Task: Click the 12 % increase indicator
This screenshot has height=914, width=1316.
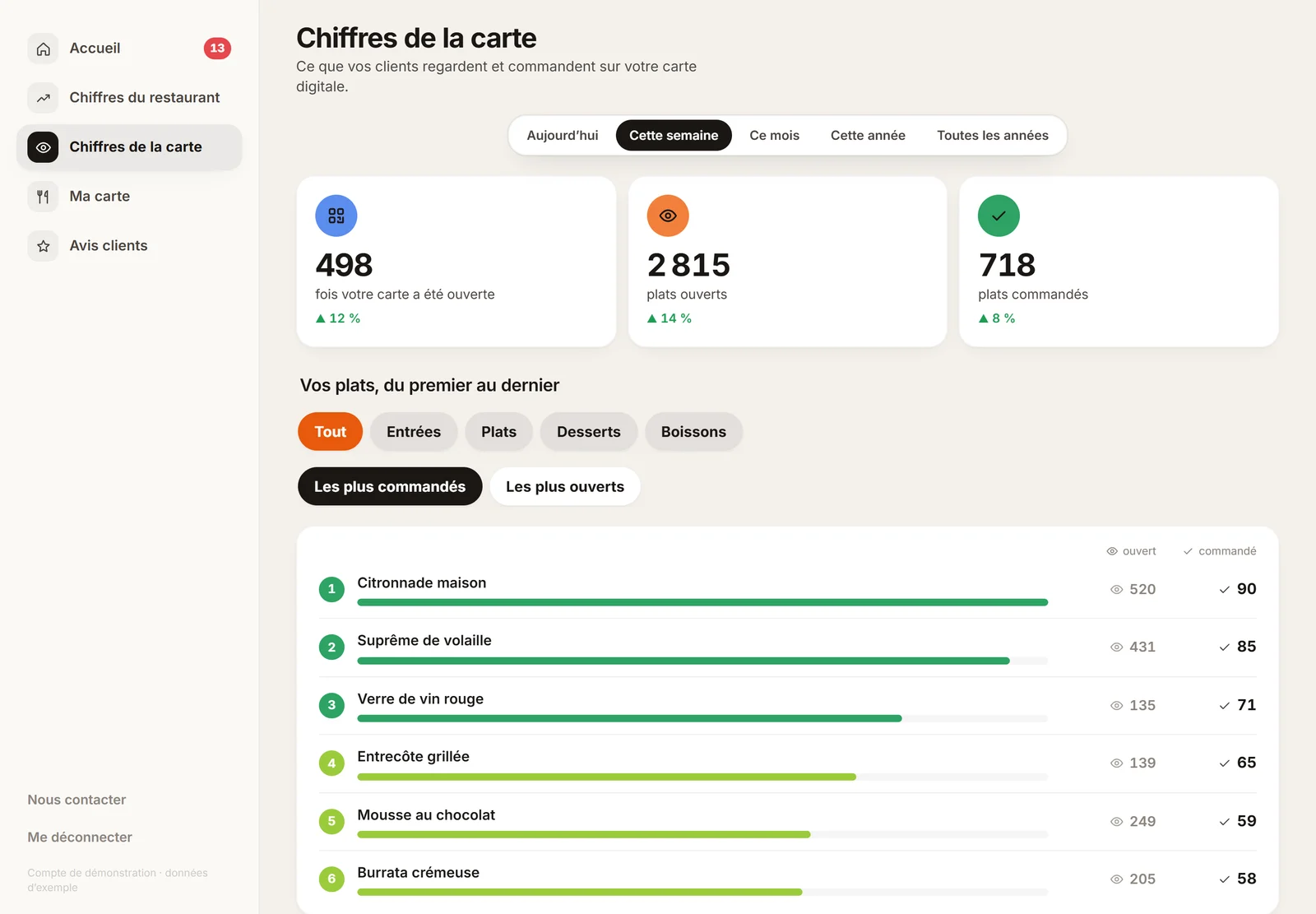Action: click(x=338, y=318)
